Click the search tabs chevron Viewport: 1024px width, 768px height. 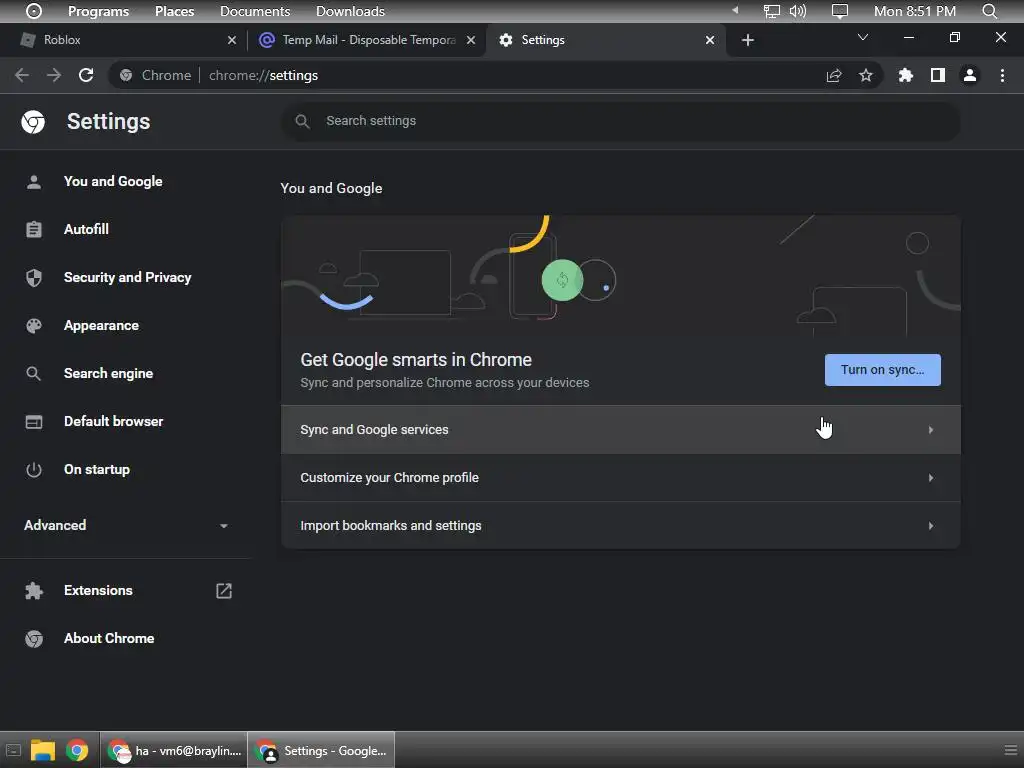(863, 37)
